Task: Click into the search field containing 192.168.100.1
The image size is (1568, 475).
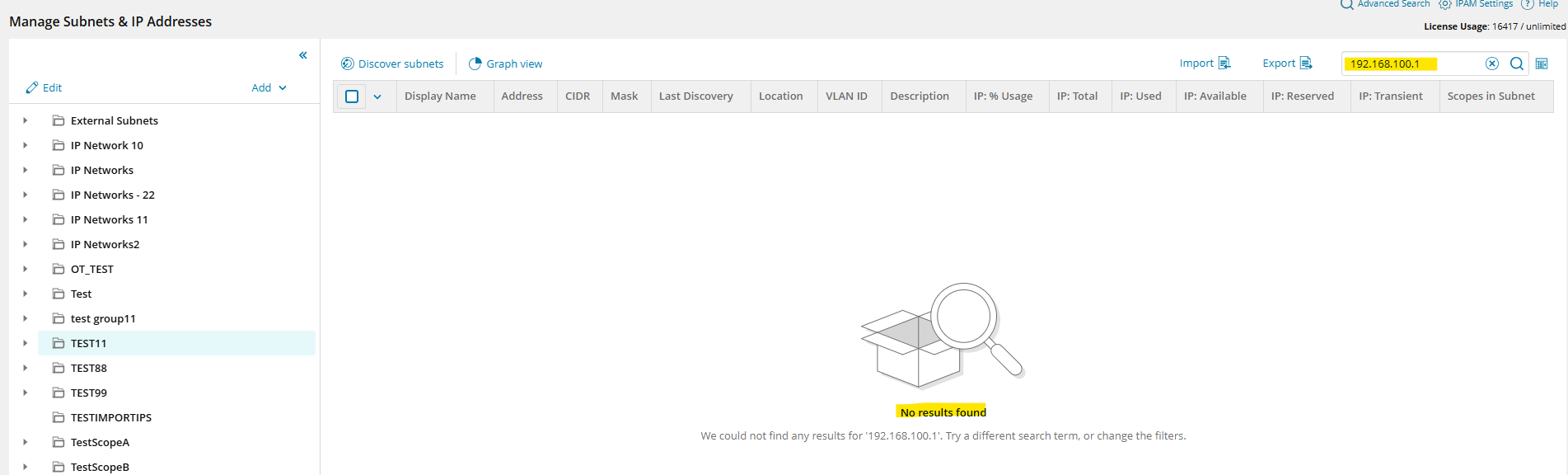Action: 1413,63
